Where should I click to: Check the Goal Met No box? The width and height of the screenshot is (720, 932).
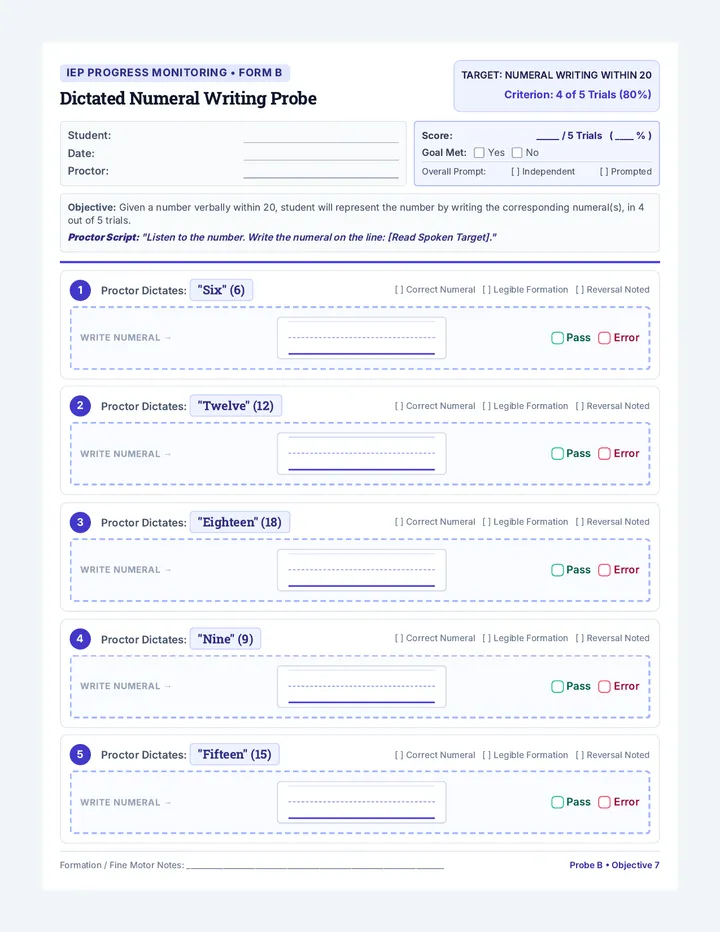tap(517, 153)
